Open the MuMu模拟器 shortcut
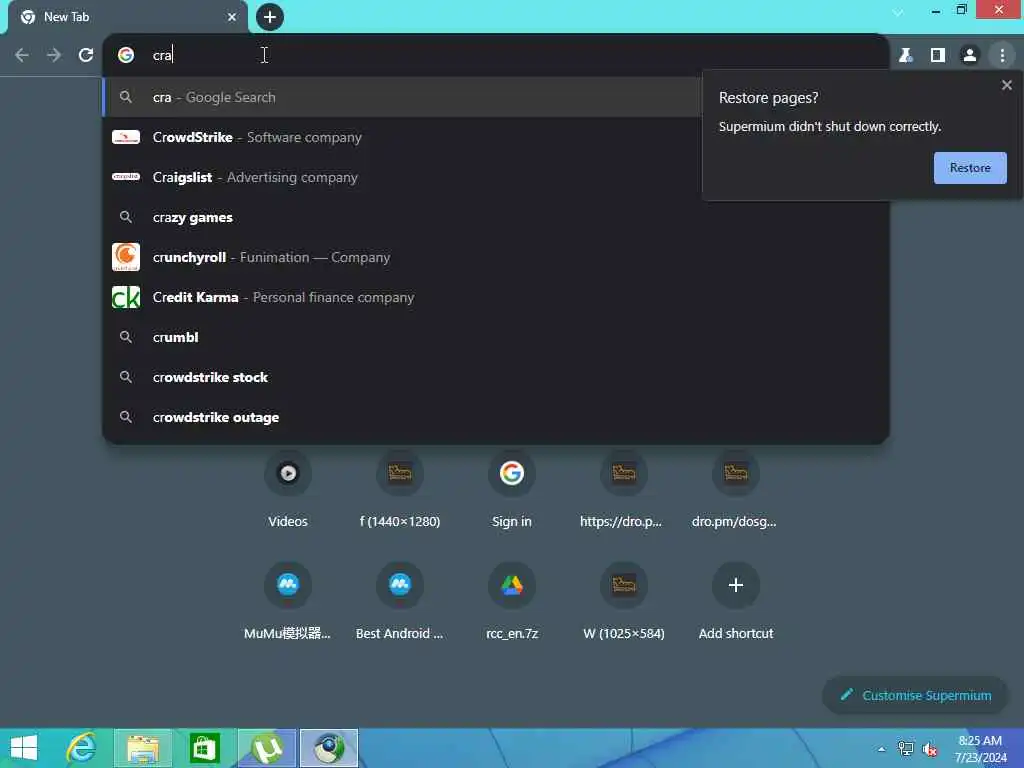This screenshot has width=1024, height=768. (288, 601)
